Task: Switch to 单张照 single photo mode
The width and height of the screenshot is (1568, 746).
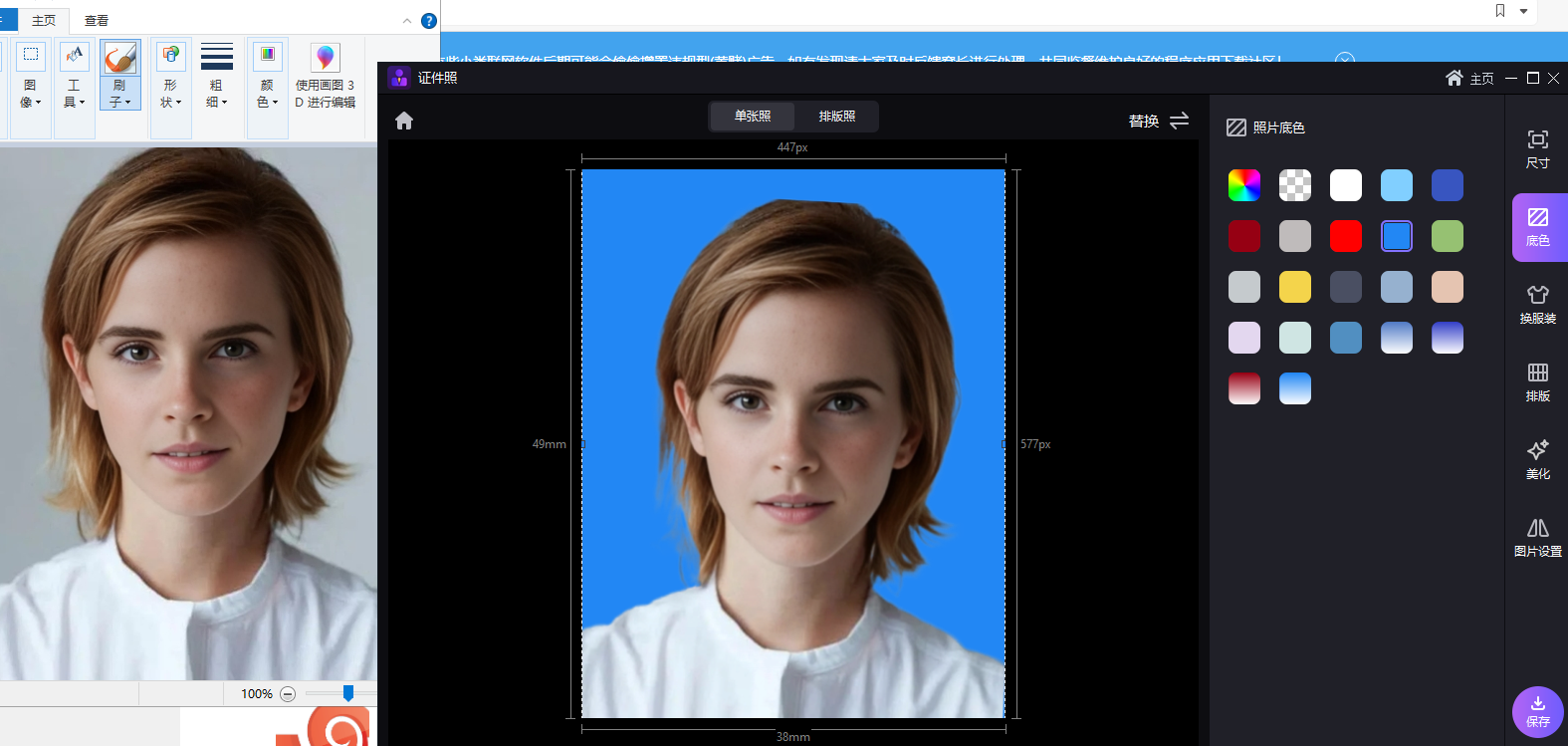Action: coord(753,117)
